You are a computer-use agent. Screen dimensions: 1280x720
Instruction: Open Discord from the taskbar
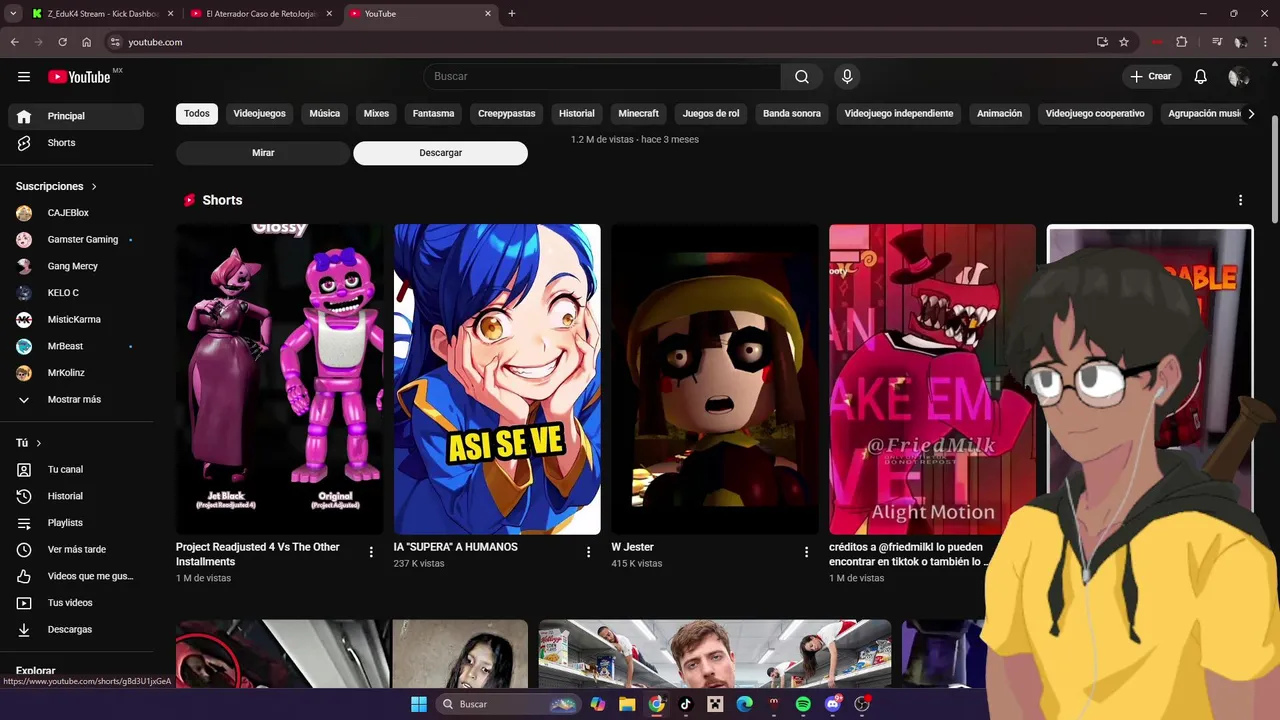point(833,704)
